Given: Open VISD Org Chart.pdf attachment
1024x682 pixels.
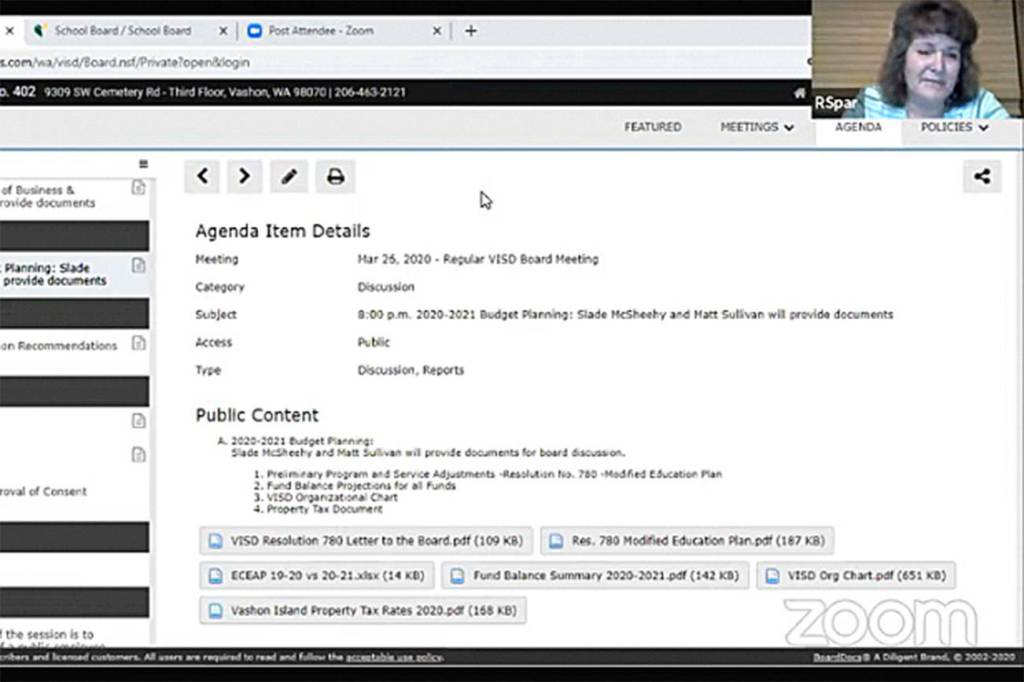Looking at the screenshot, I should (x=855, y=576).
